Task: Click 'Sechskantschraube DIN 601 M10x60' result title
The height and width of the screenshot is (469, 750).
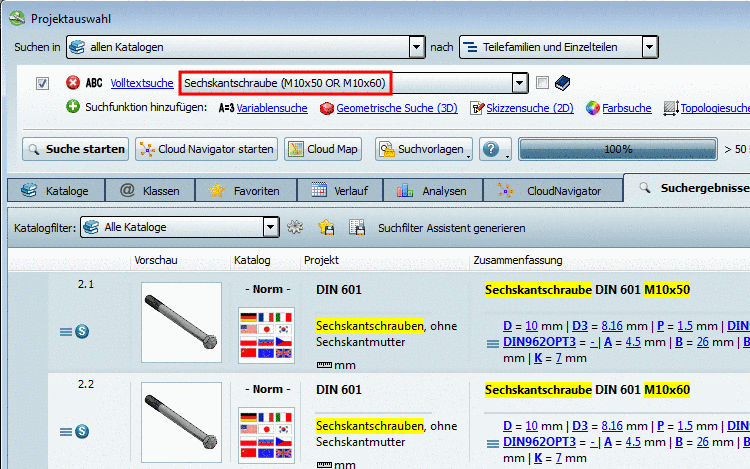Action: [587, 390]
